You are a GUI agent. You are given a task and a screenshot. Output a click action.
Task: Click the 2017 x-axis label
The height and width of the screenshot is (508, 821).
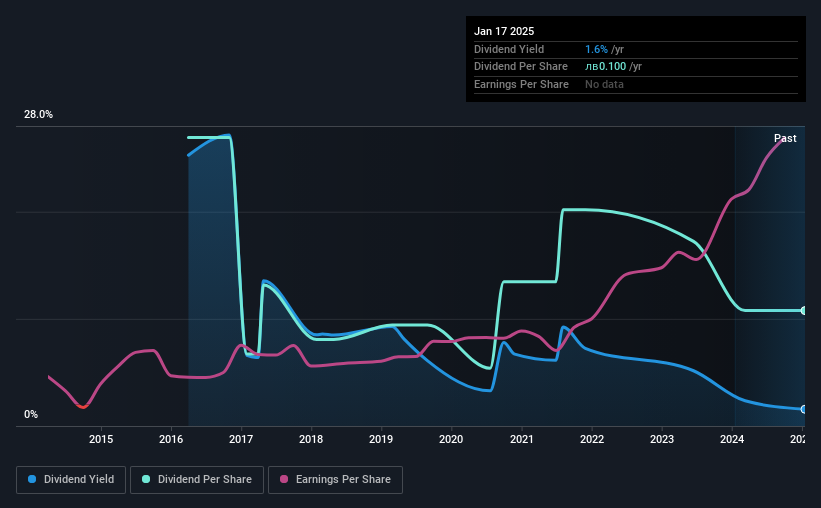(241, 439)
